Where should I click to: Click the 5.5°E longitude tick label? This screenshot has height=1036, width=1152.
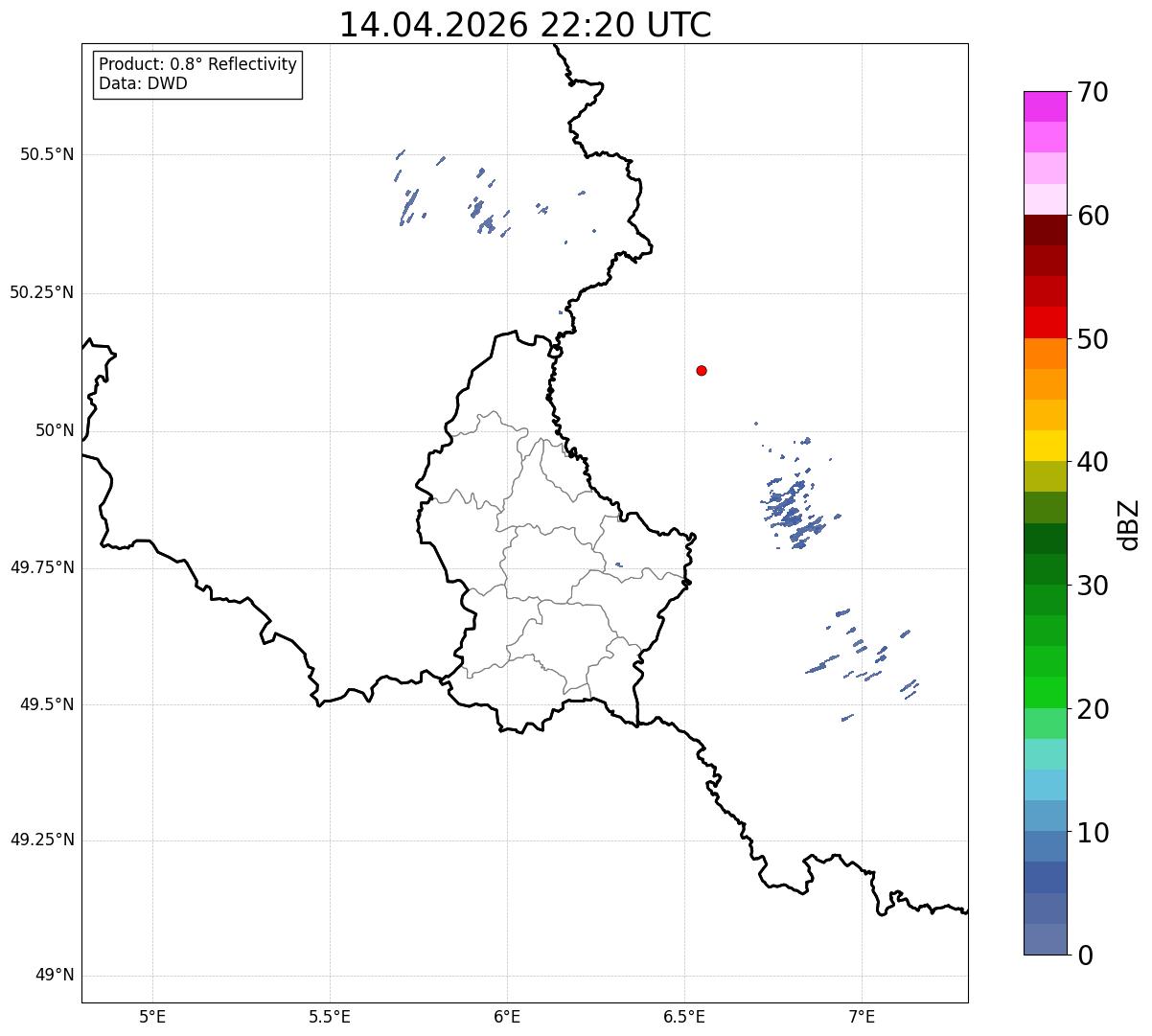(x=330, y=1016)
